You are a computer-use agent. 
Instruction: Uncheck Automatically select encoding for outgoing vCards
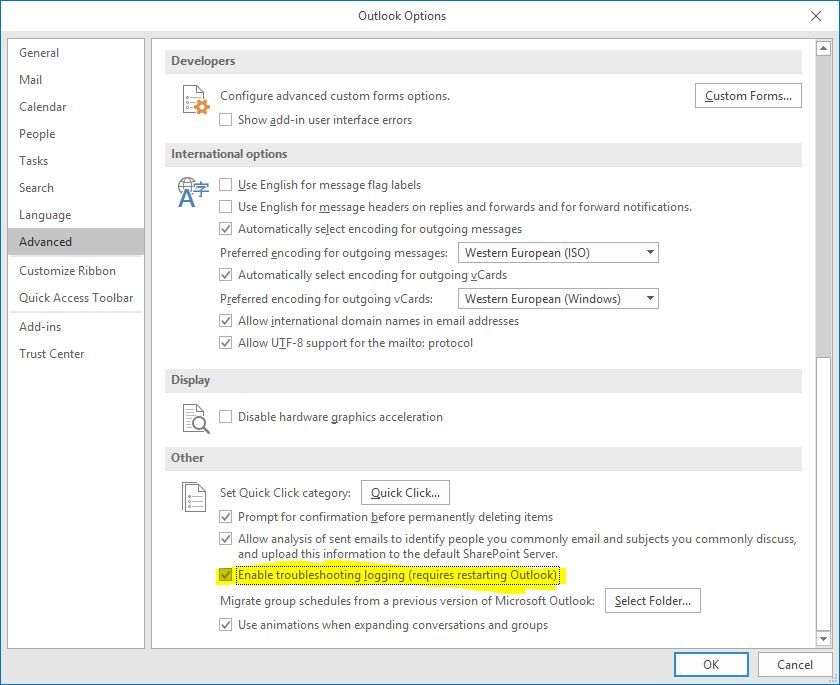click(x=226, y=275)
